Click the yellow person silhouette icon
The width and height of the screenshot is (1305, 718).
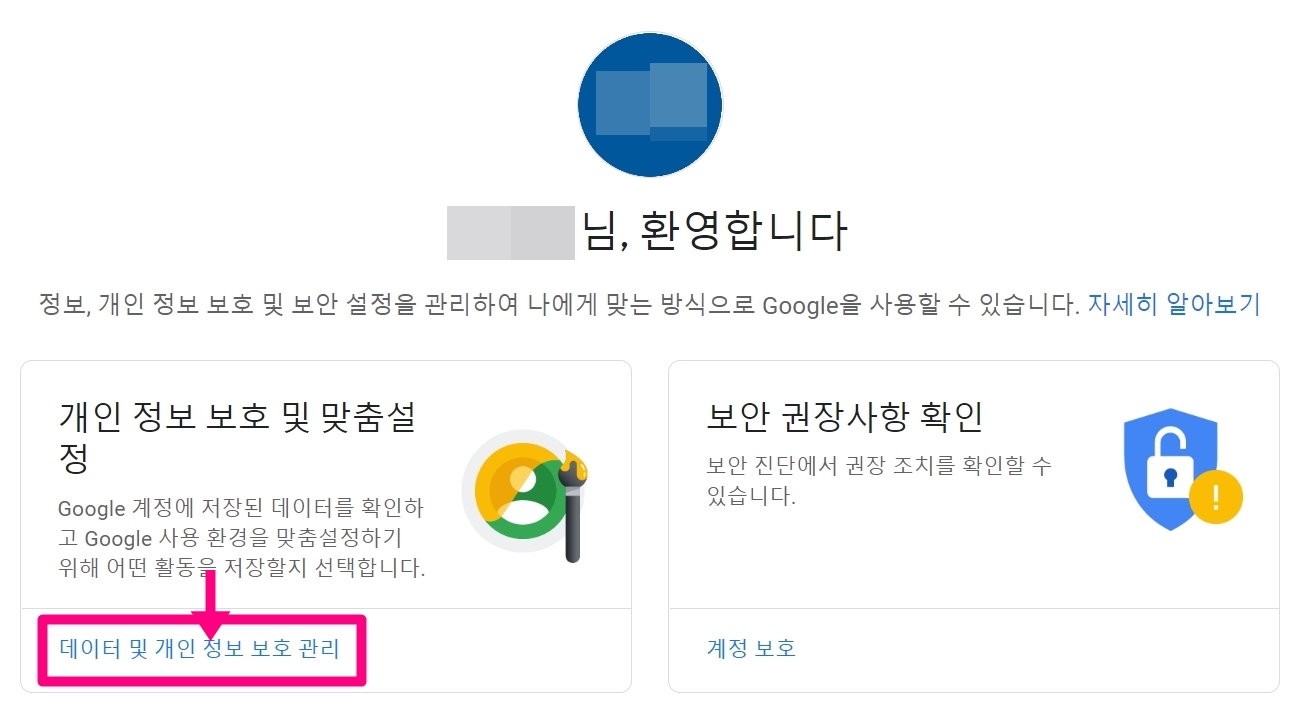[x=515, y=480]
